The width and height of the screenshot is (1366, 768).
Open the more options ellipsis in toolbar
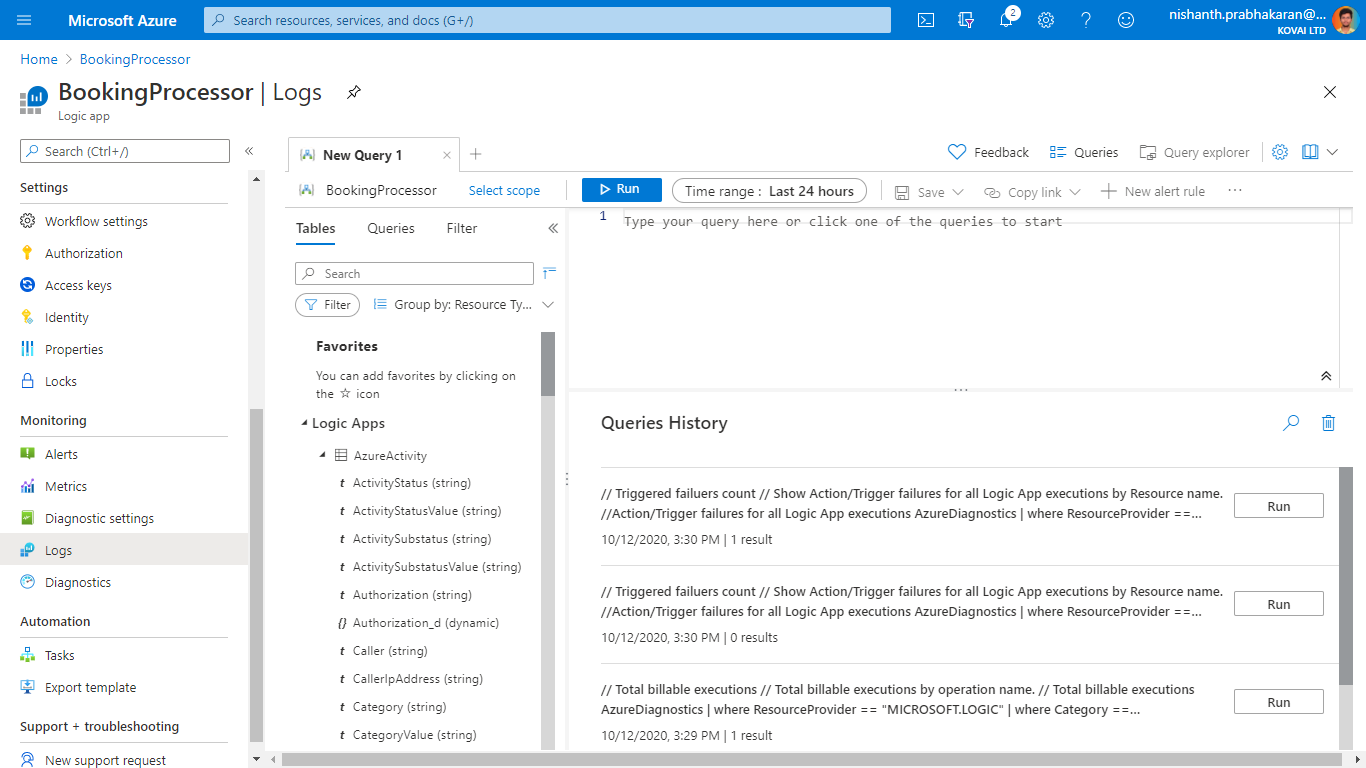click(x=1235, y=191)
